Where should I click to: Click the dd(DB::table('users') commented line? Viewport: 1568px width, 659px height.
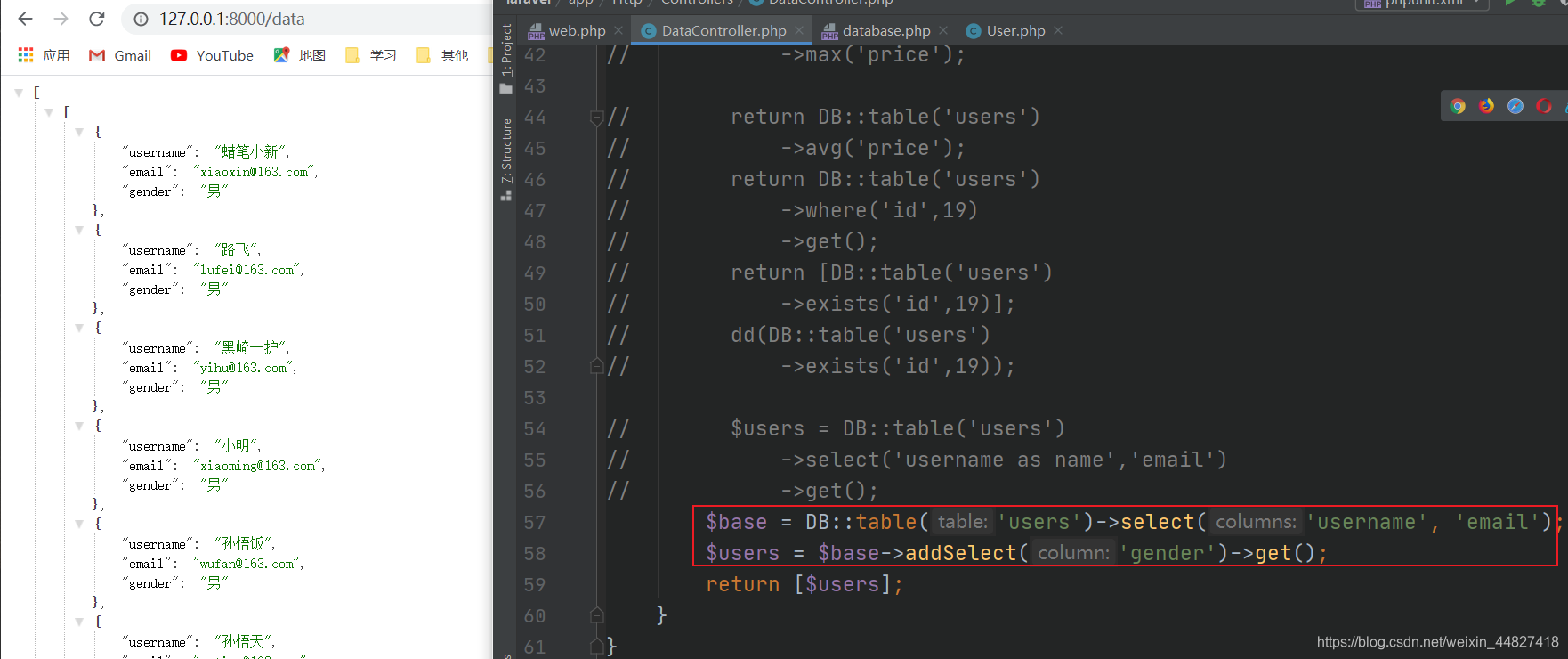(861, 336)
